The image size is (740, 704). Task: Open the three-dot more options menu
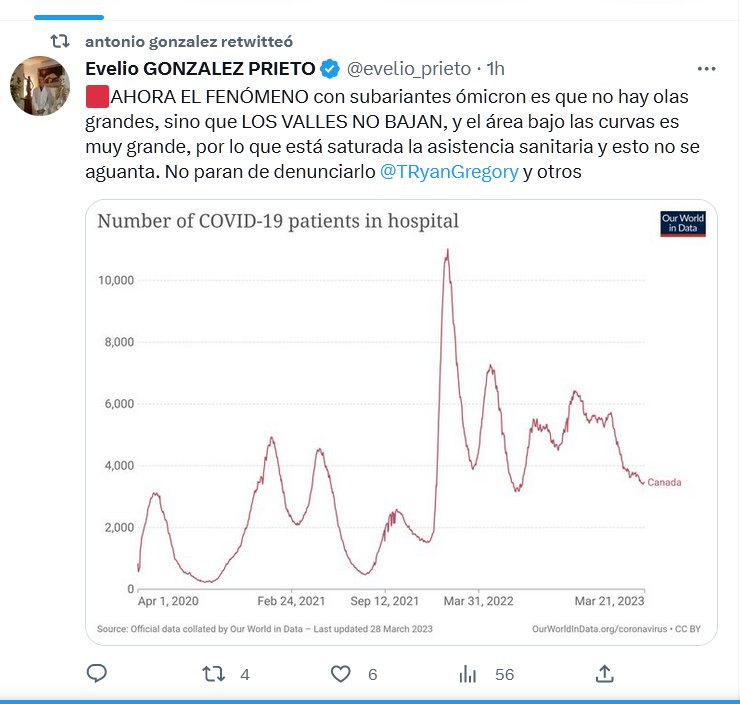pos(706,69)
